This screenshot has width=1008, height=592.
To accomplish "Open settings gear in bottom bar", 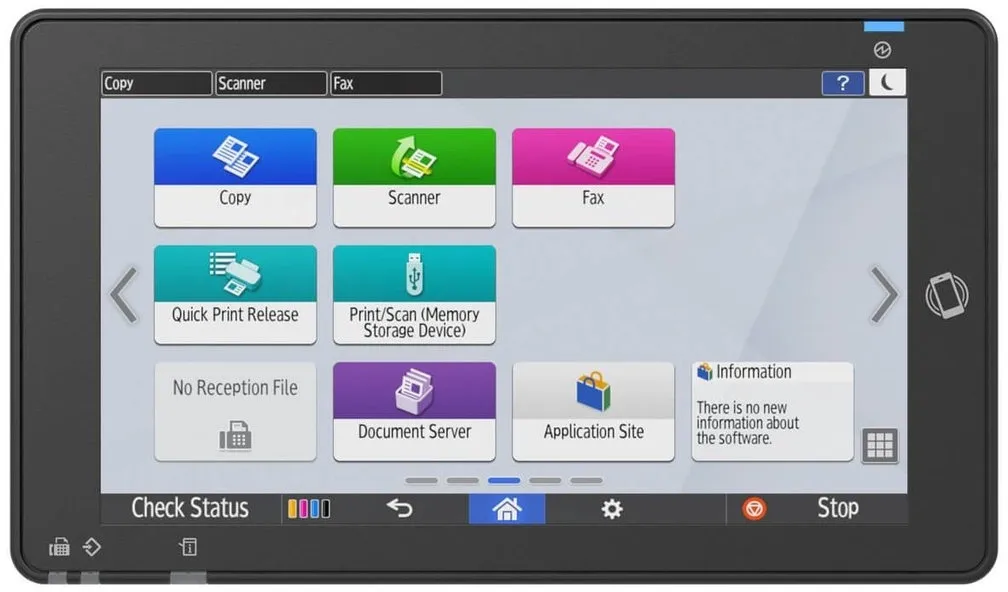I will point(612,509).
